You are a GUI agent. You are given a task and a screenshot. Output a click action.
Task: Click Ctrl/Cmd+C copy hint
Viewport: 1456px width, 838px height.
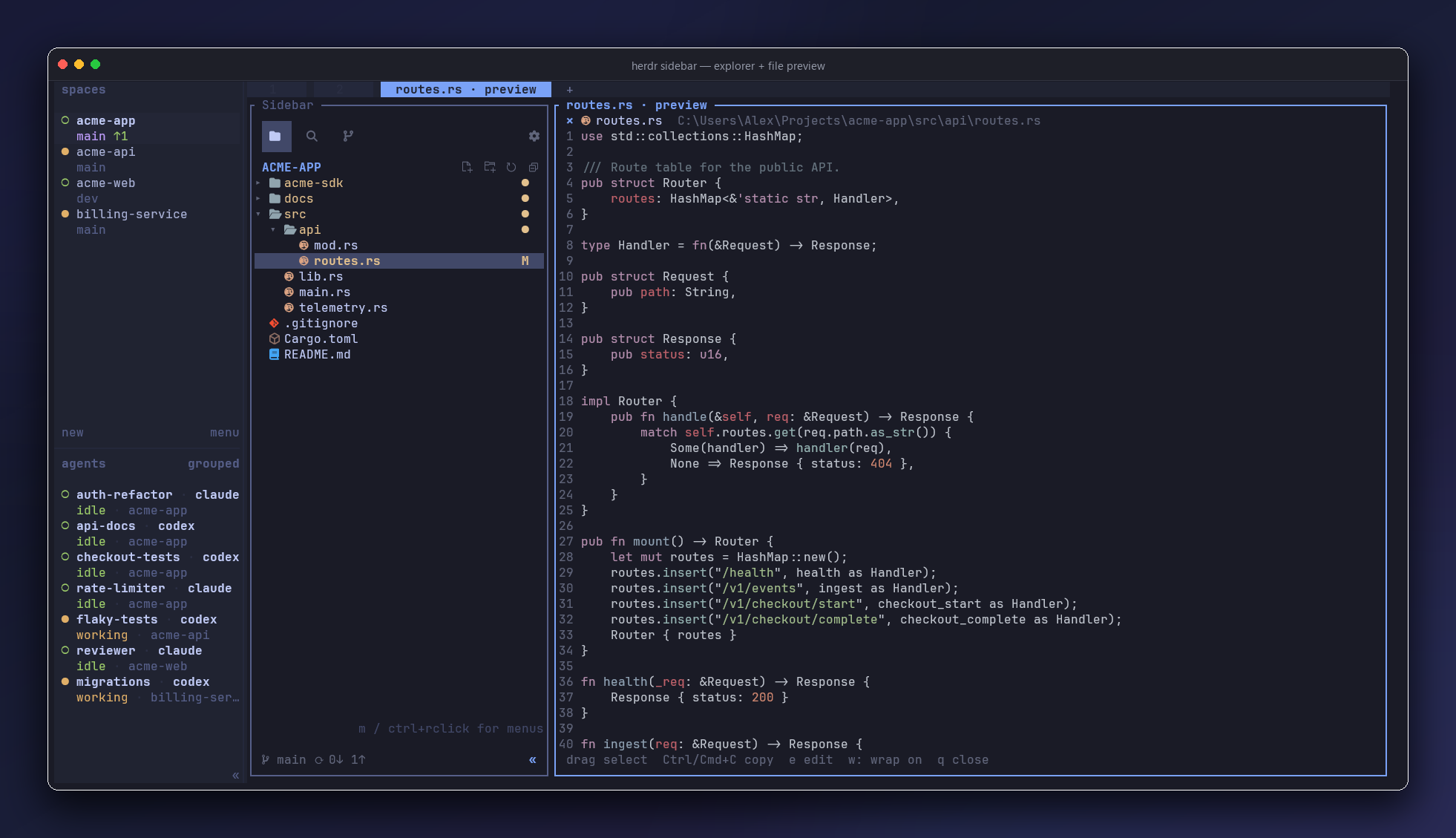pyautogui.click(x=718, y=760)
